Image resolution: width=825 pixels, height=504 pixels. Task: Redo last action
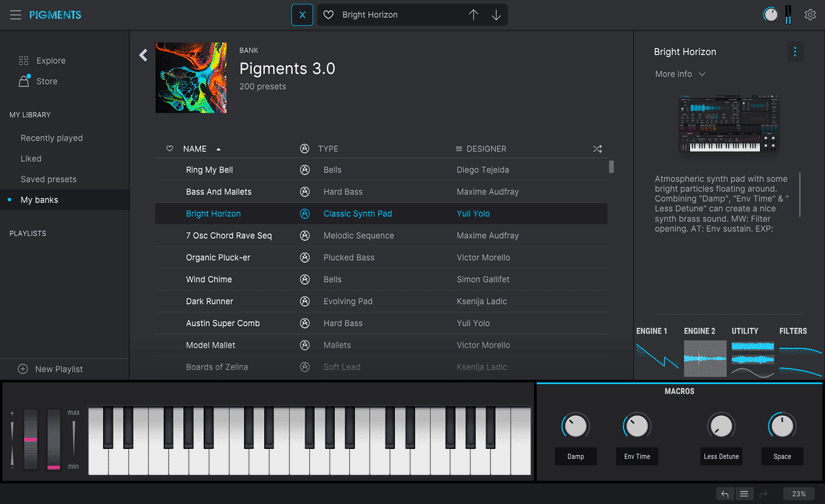763,494
